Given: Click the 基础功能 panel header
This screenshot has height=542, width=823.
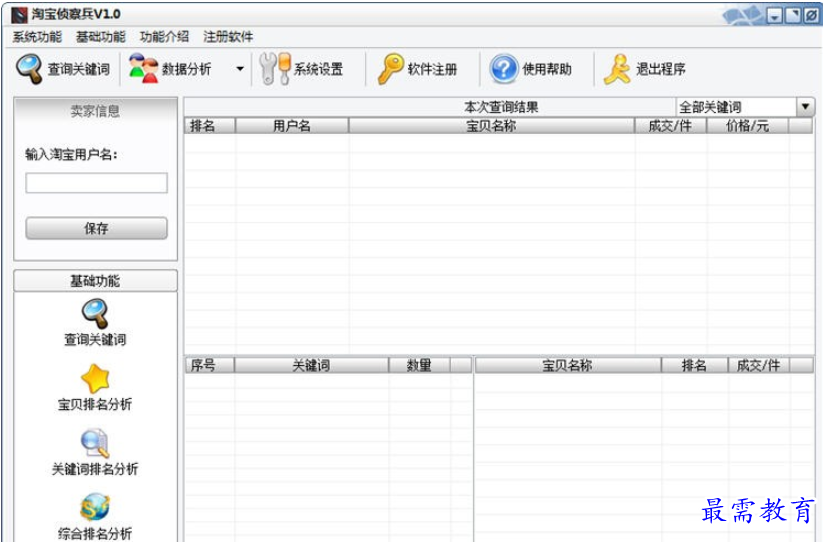Looking at the screenshot, I should click(96, 281).
